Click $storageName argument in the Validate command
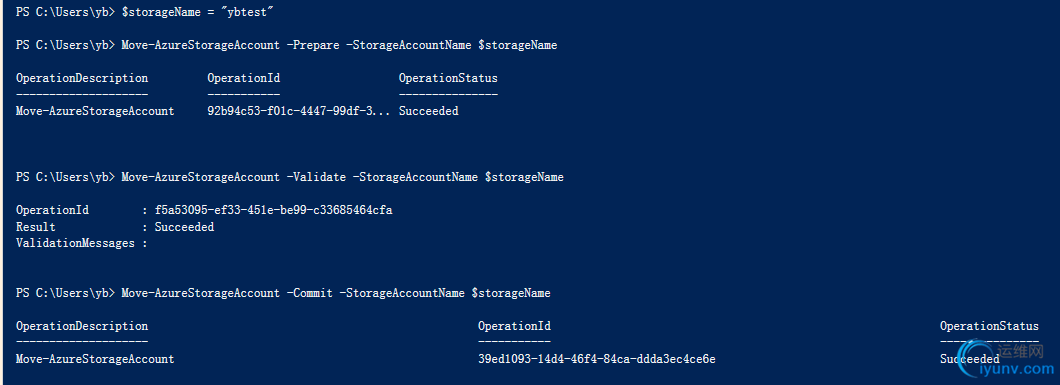Image resolution: width=1060 pixels, height=385 pixels. click(x=525, y=177)
